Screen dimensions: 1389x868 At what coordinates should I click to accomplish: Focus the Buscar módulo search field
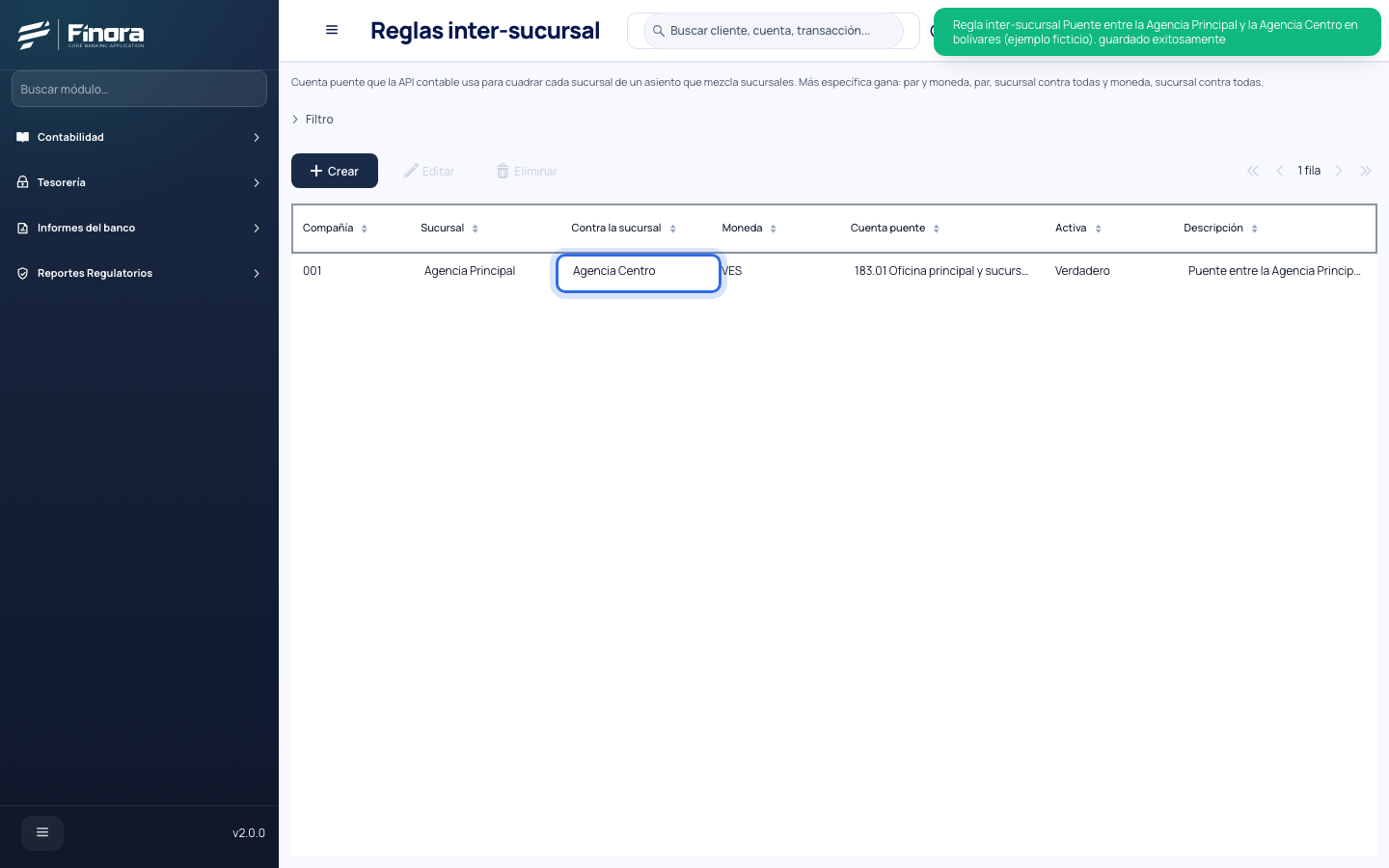click(139, 89)
